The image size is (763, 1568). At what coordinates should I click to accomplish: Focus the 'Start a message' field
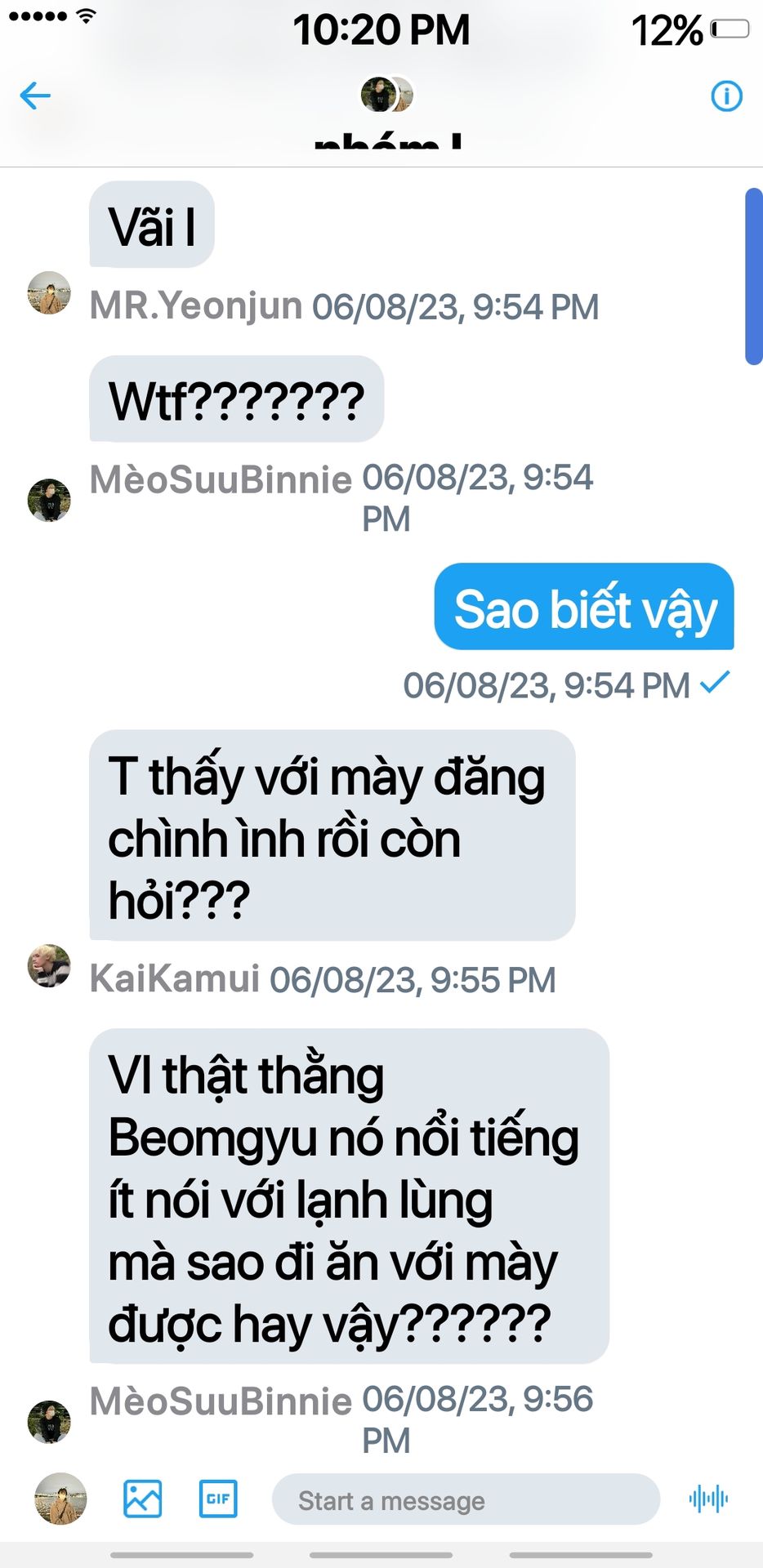coord(466,1499)
